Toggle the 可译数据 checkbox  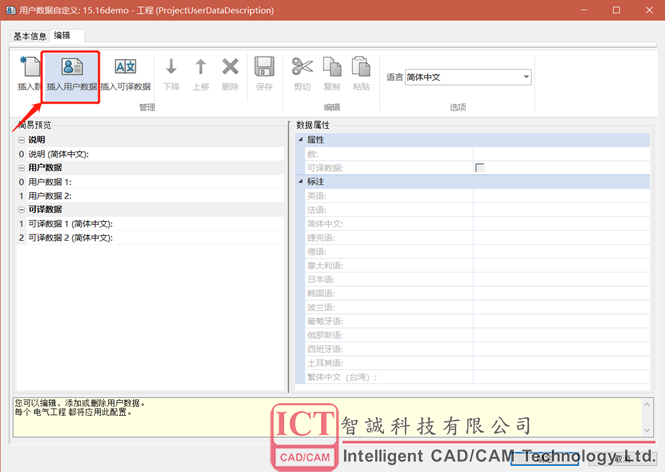coord(480,168)
